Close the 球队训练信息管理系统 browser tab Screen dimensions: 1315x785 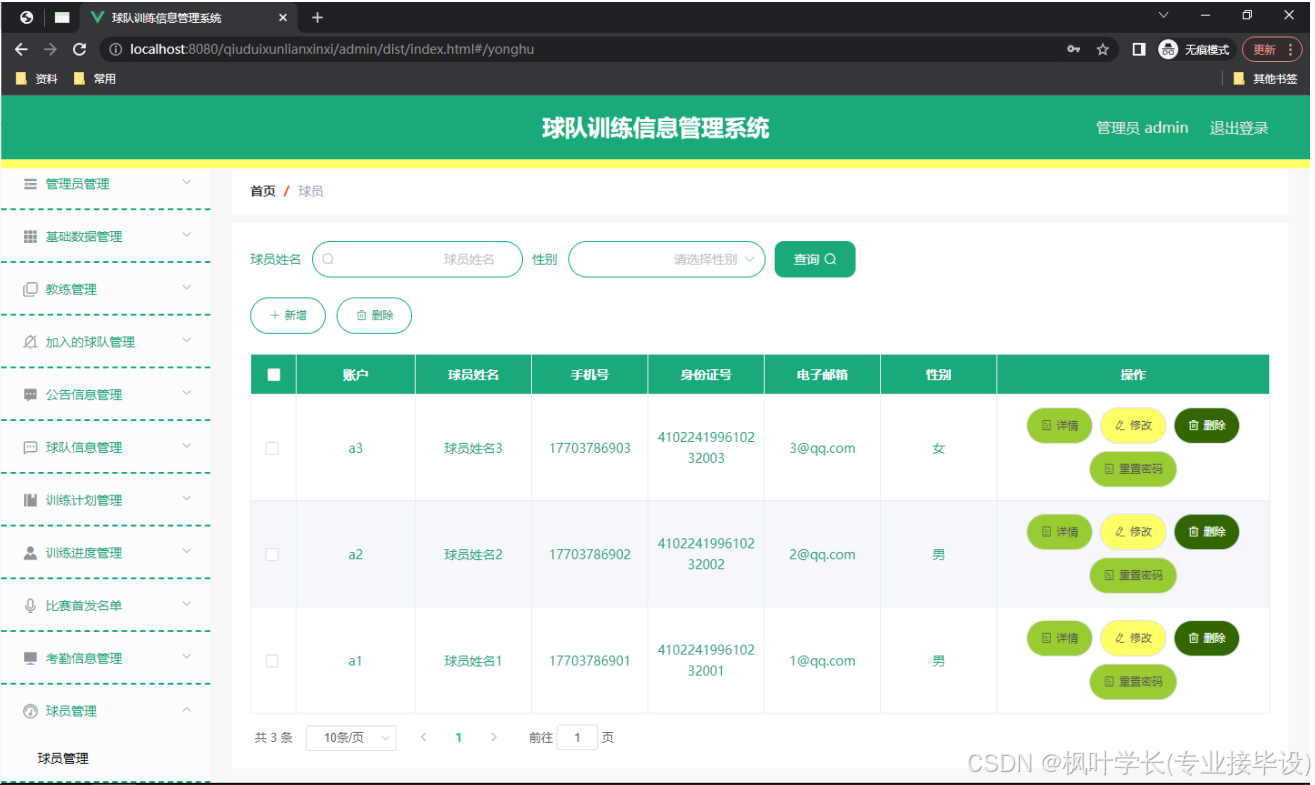(283, 18)
